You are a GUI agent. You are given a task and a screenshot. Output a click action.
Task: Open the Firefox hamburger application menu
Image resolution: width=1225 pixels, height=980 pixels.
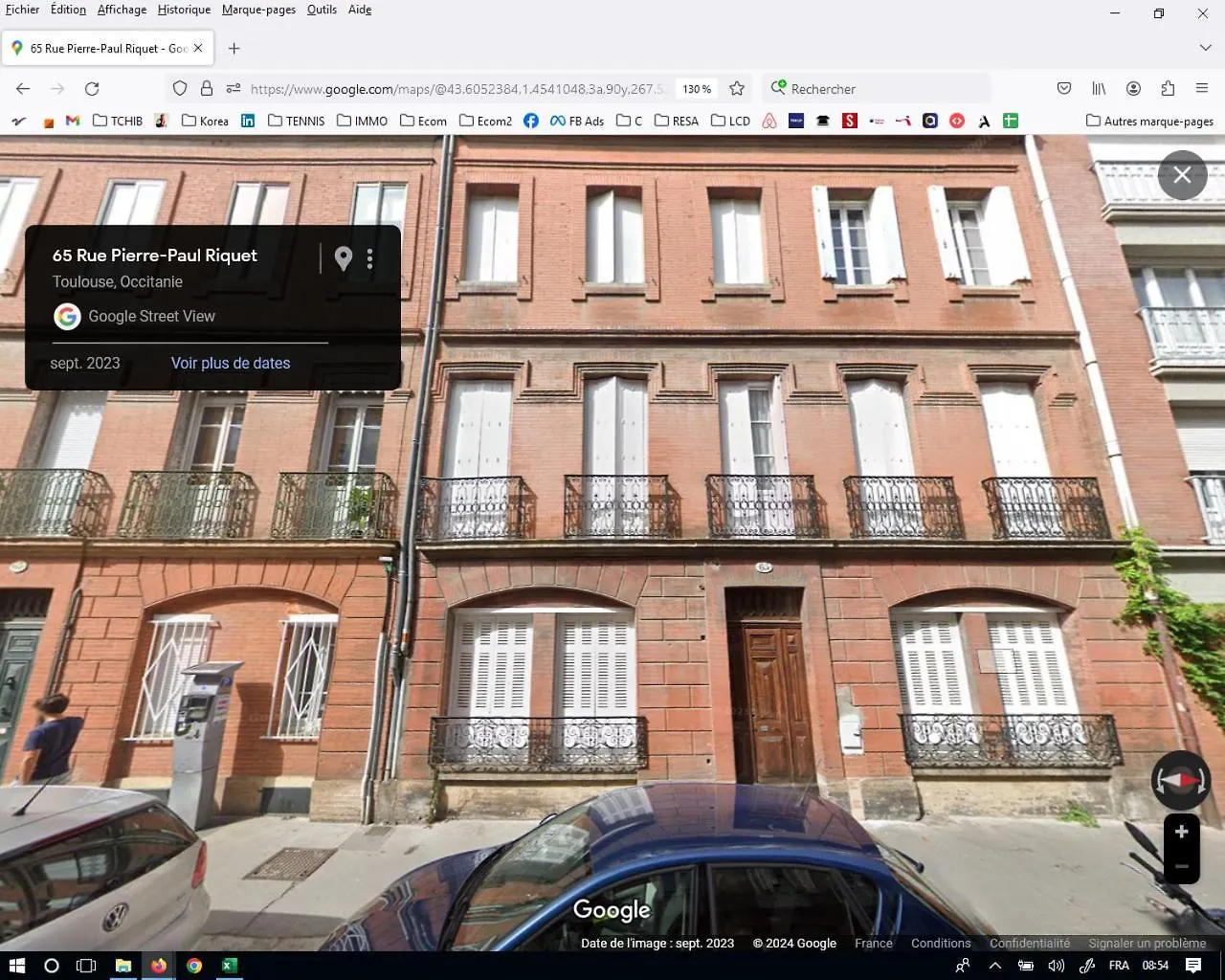click(1202, 89)
